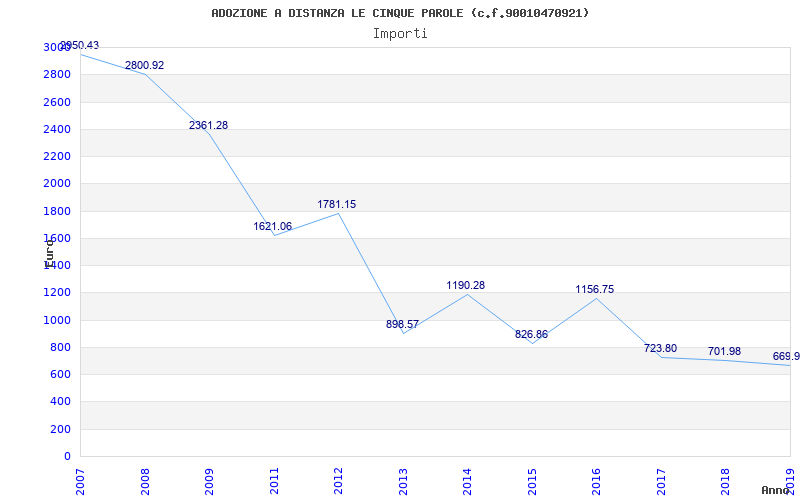This screenshot has width=800, height=500.
Task: Click the data label 1190.28
Action: [x=465, y=285]
